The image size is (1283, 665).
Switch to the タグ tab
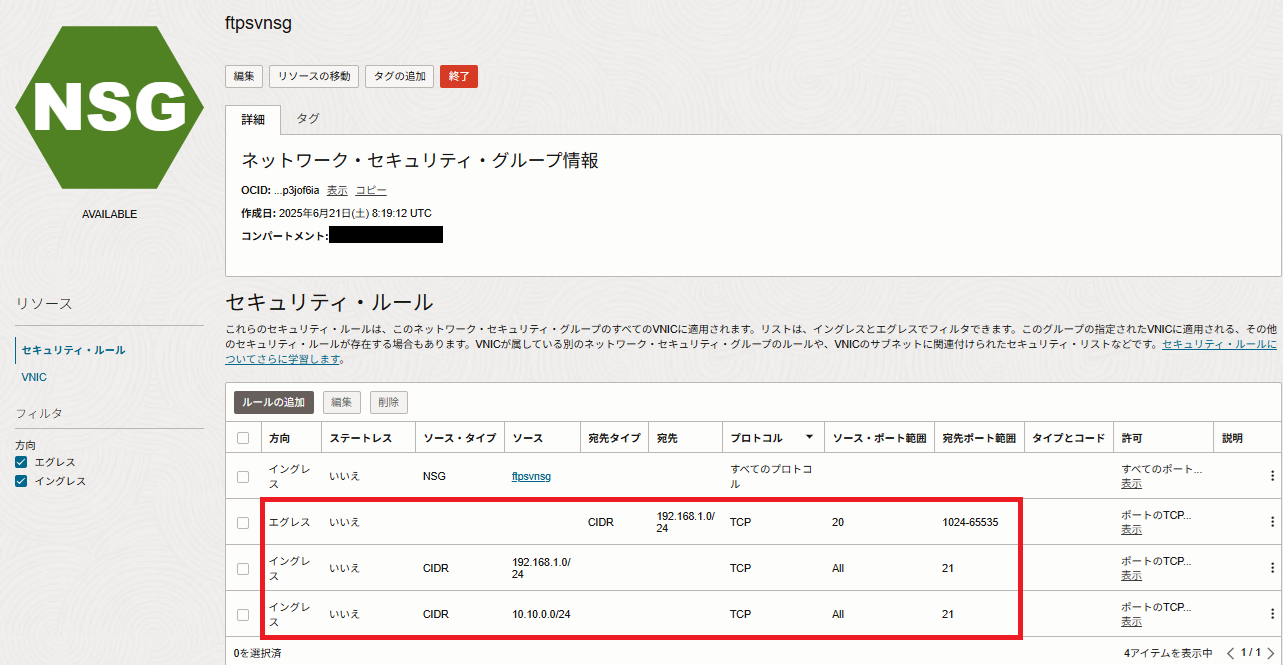[308, 118]
